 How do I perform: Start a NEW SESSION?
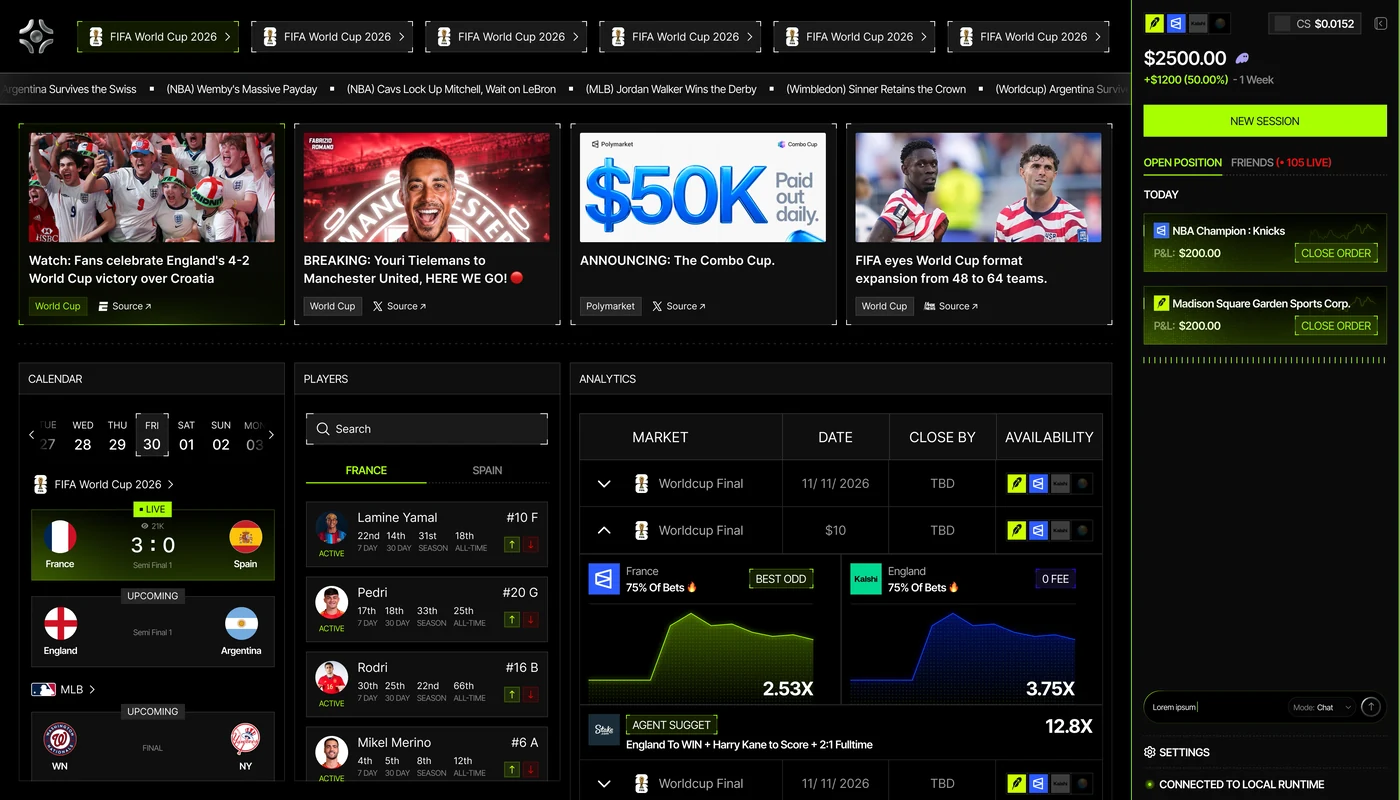1265,121
